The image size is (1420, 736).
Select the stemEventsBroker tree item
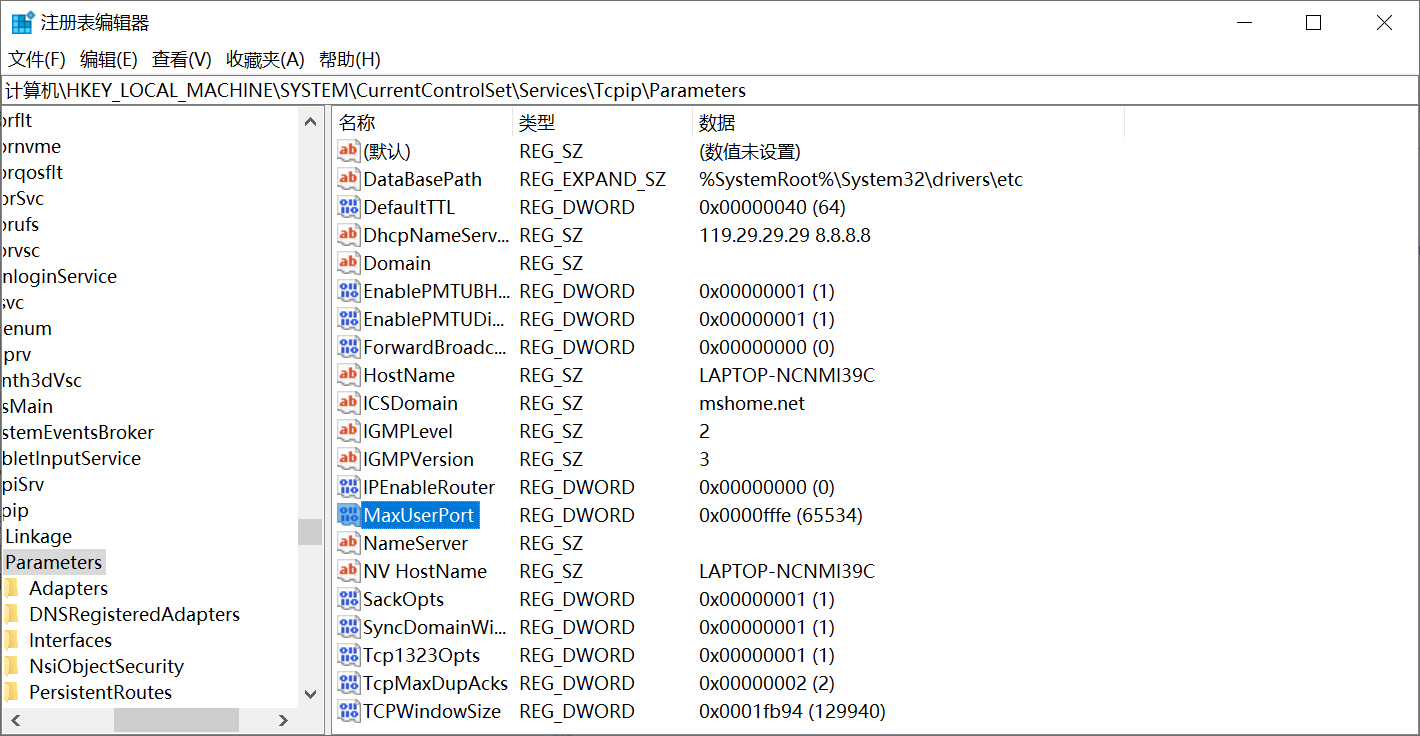coord(77,432)
